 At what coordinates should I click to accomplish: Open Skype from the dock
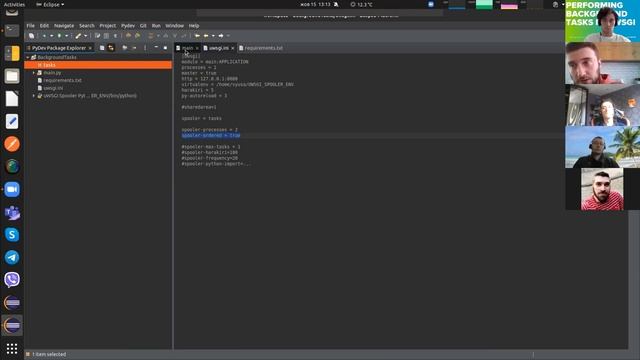point(12,235)
